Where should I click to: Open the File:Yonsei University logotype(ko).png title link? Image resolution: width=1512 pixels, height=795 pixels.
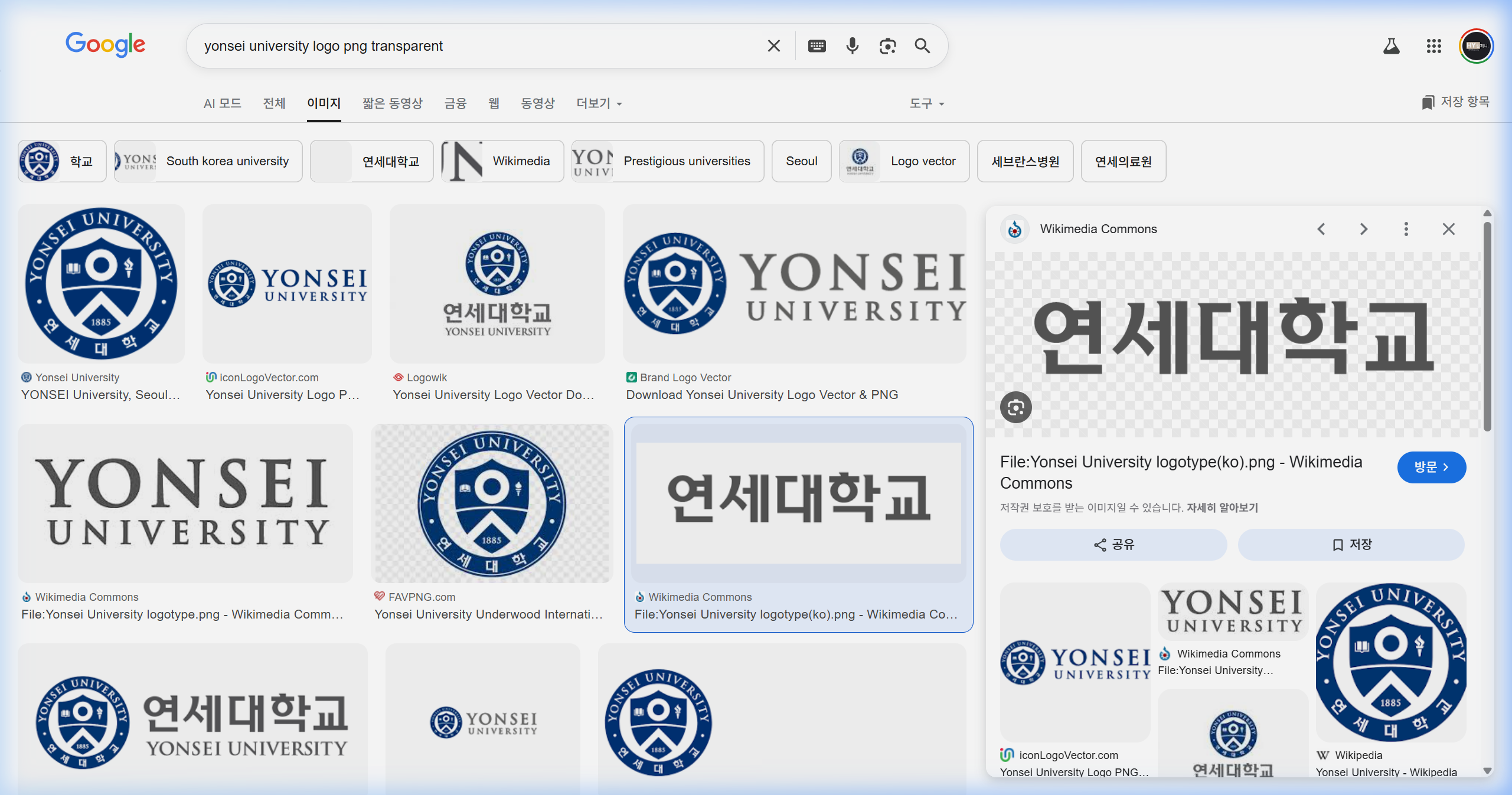1181,472
